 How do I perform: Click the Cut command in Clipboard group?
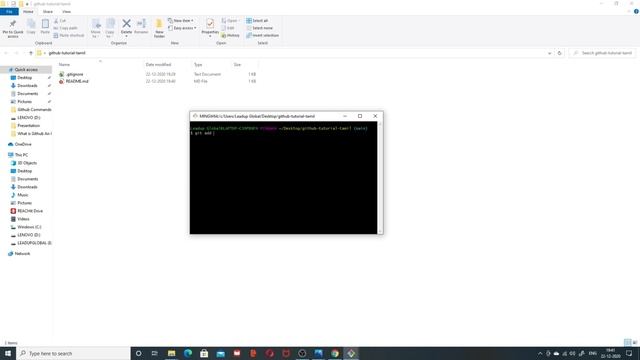60,20
